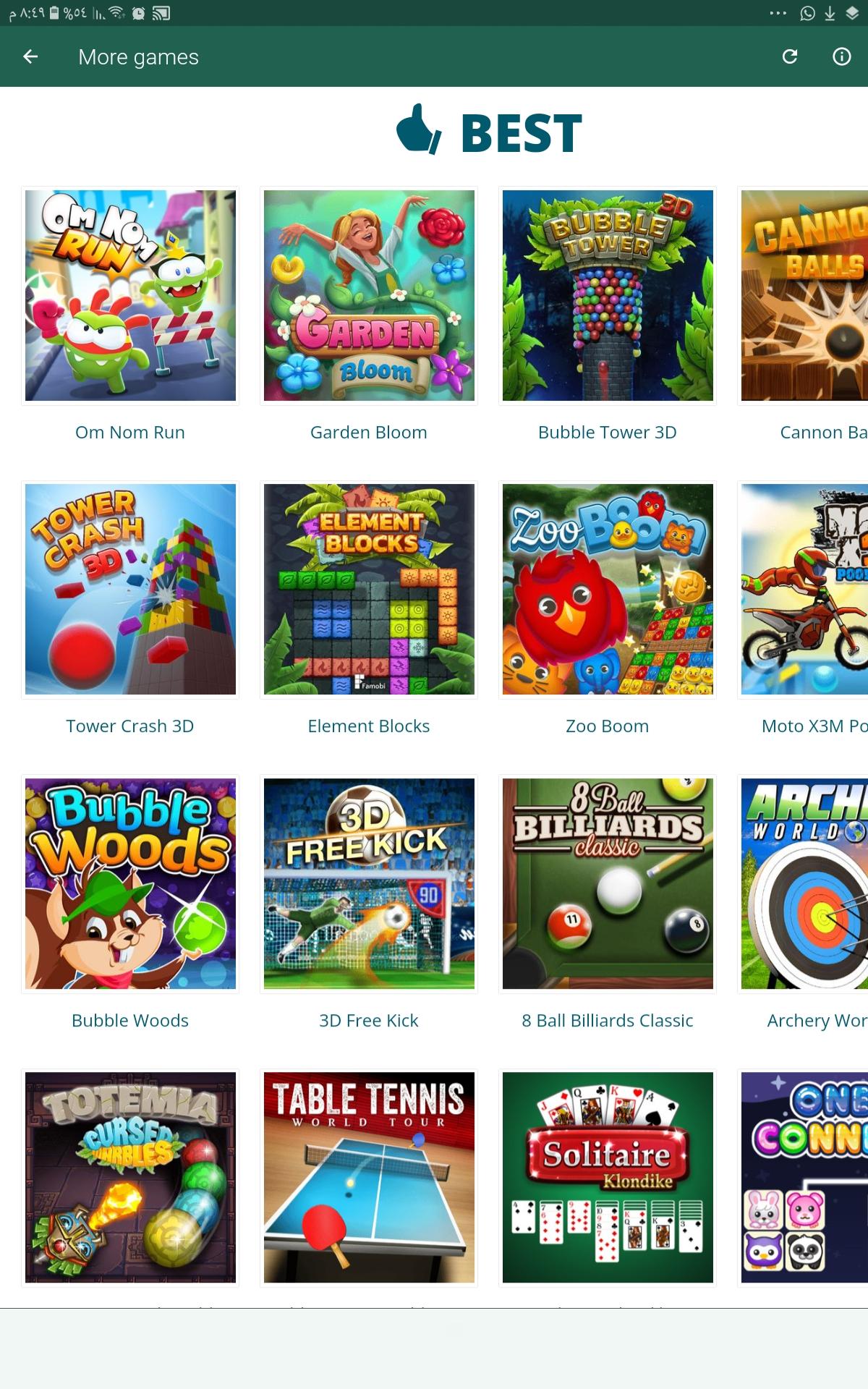The width and height of the screenshot is (868, 1389).
Task: Select the Onet Connect game tile
Action: pyautogui.click(x=803, y=1178)
